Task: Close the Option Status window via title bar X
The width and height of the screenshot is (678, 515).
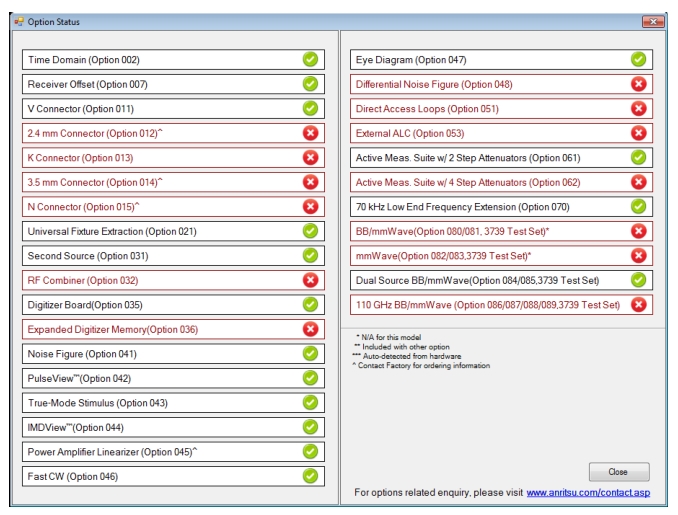Action: click(653, 21)
